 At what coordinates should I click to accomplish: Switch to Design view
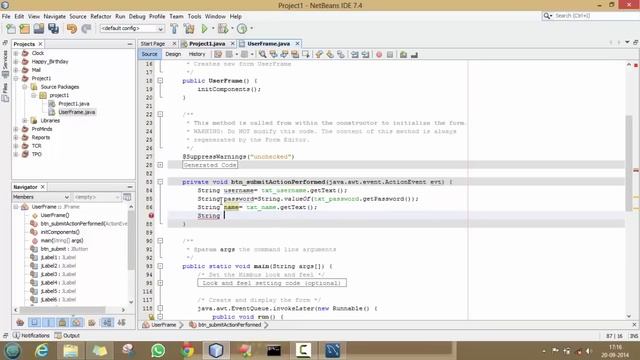[x=173, y=54]
